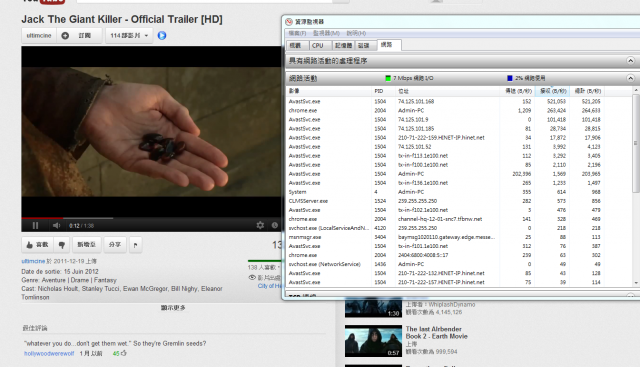Click the tx-in-f113.1e100.net address cell
Image resolution: width=640 pixels, height=367 pixels.
point(423,156)
